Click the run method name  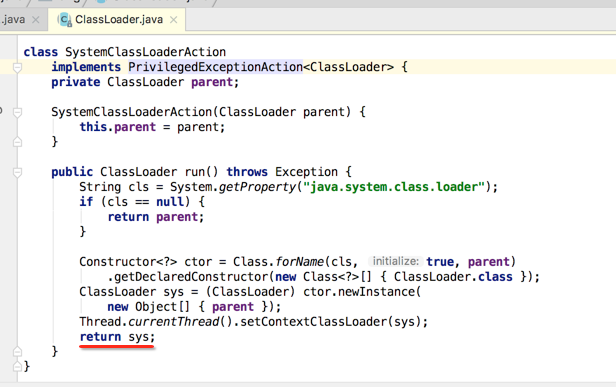pos(194,172)
